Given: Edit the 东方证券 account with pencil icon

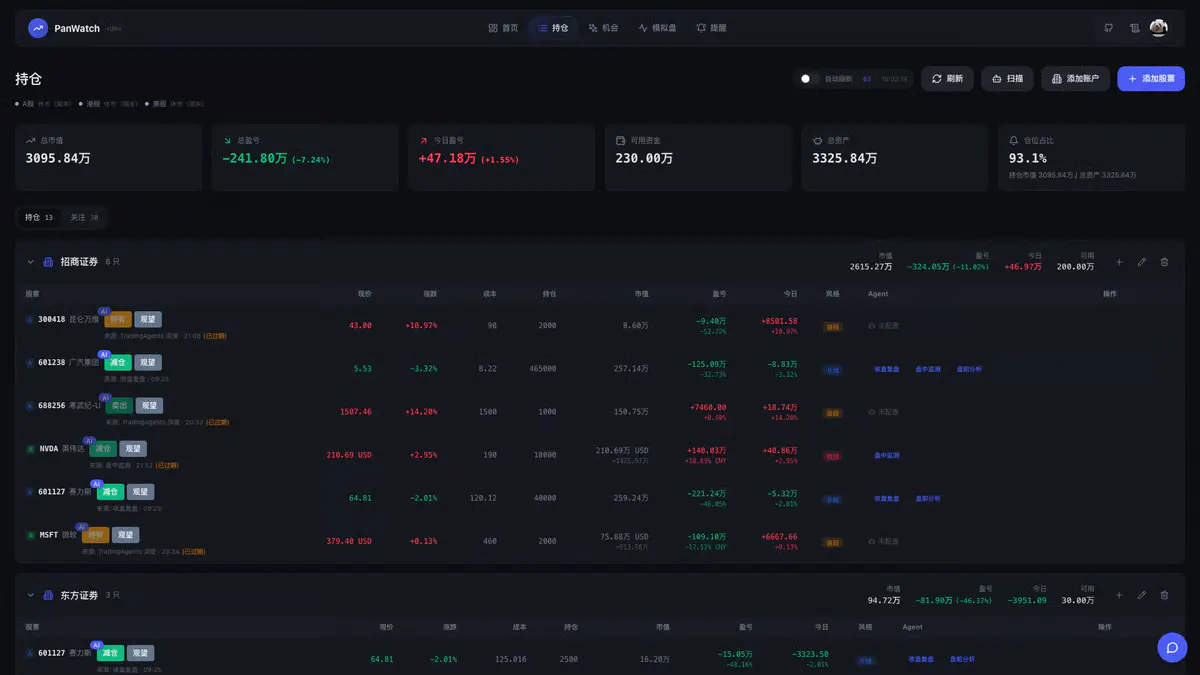Looking at the screenshot, I should [x=1142, y=595].
